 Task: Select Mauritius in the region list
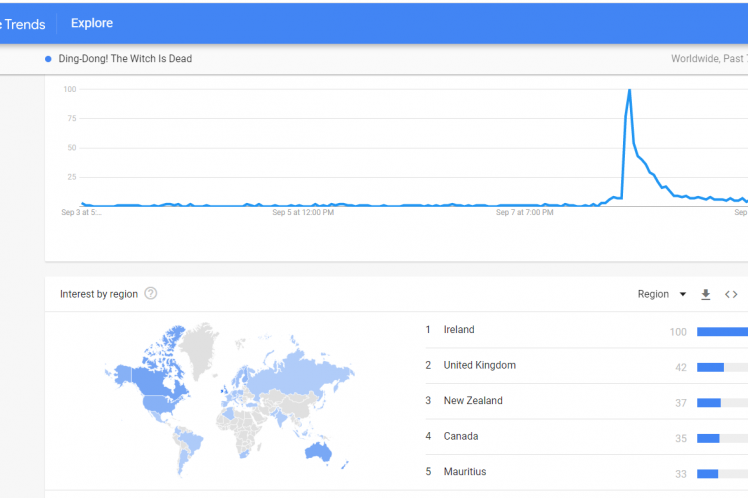pos(465,472)
